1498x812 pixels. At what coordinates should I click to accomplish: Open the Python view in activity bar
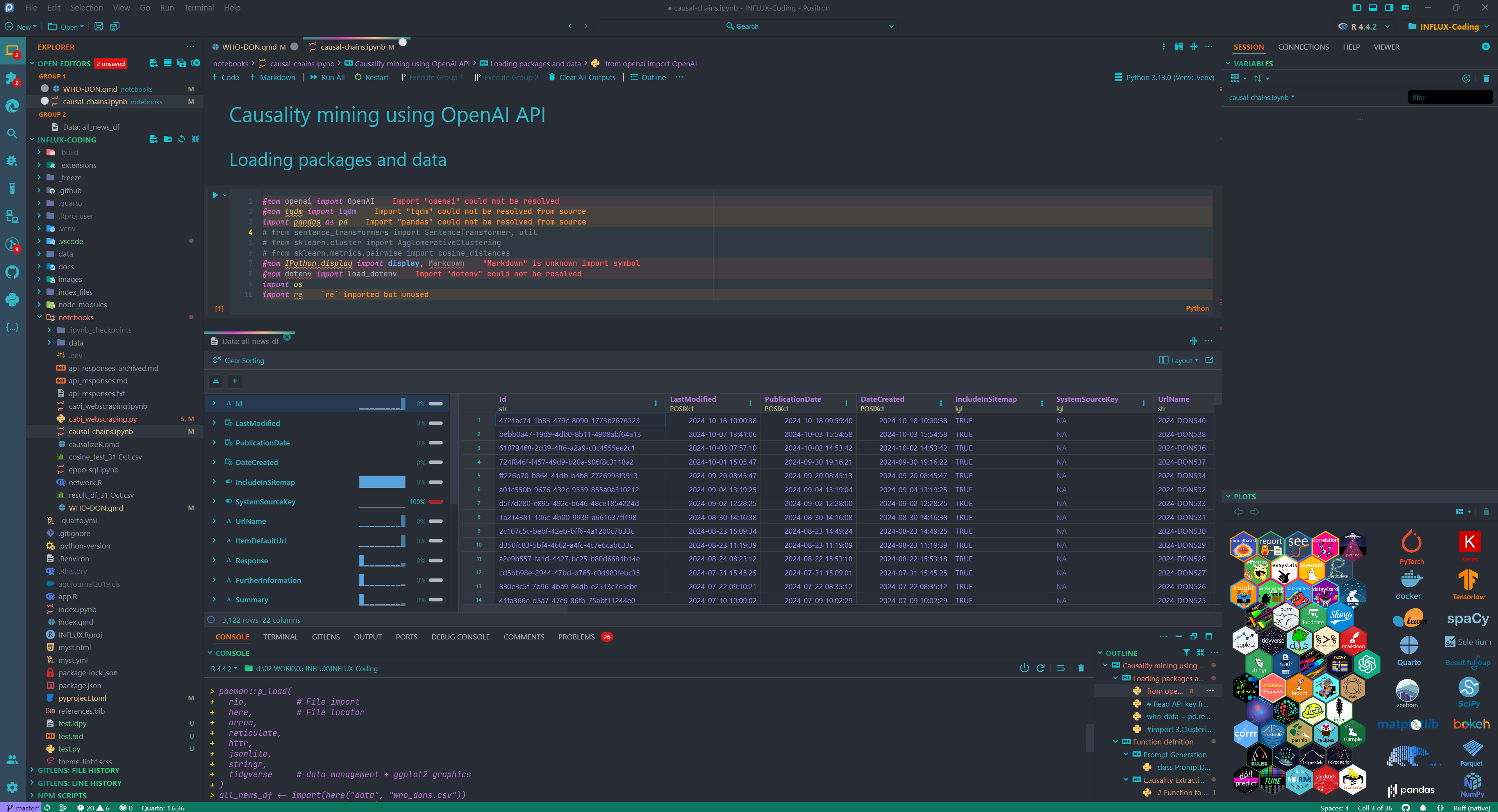coord(12,299)
